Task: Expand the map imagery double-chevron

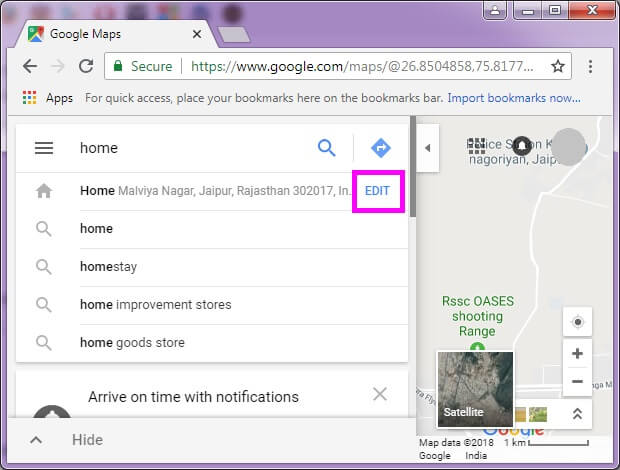Action: point(577,414)
